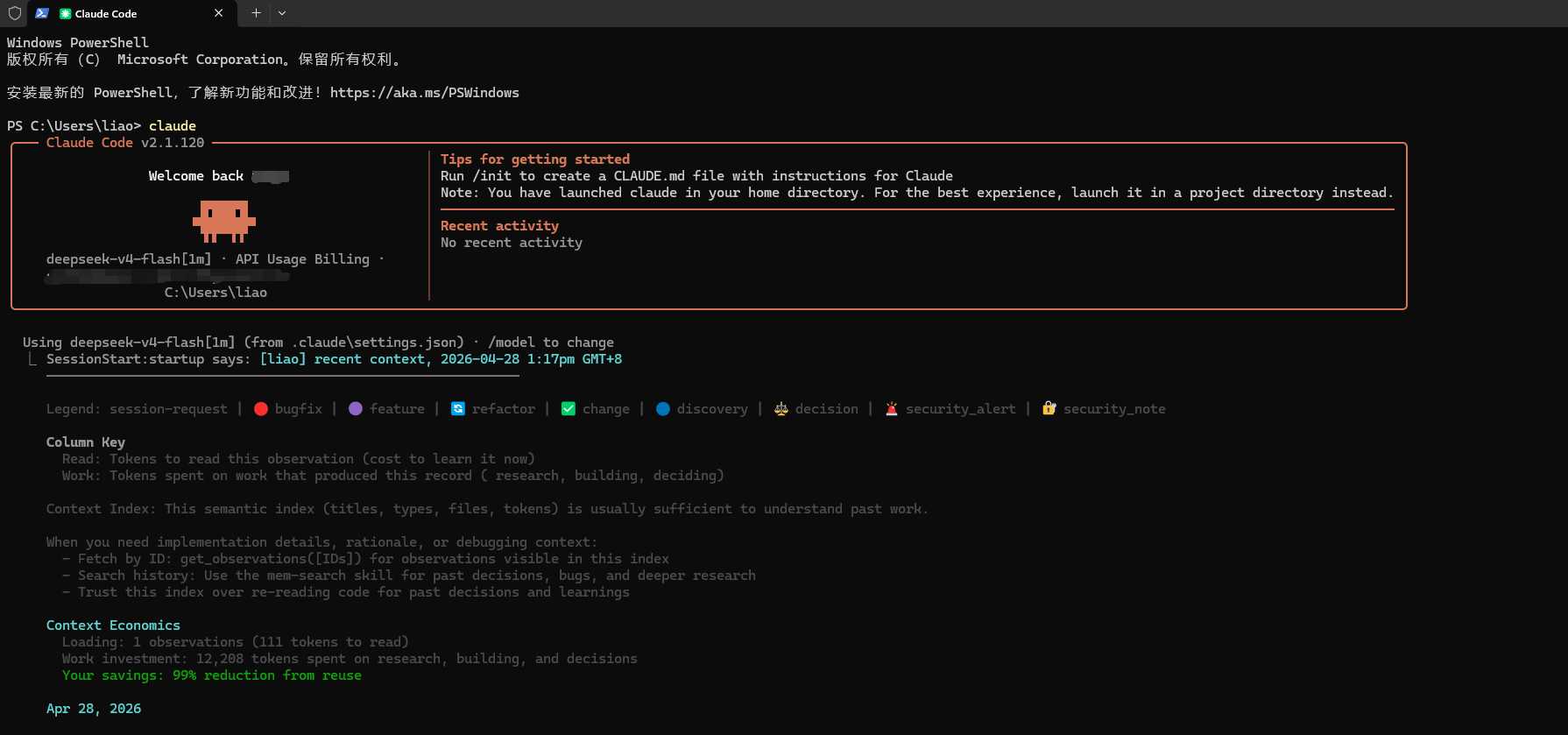The image size is (1568, 735).
Task: Click the orange Claude mascot pixel art
Action: [x=224, y=220]
